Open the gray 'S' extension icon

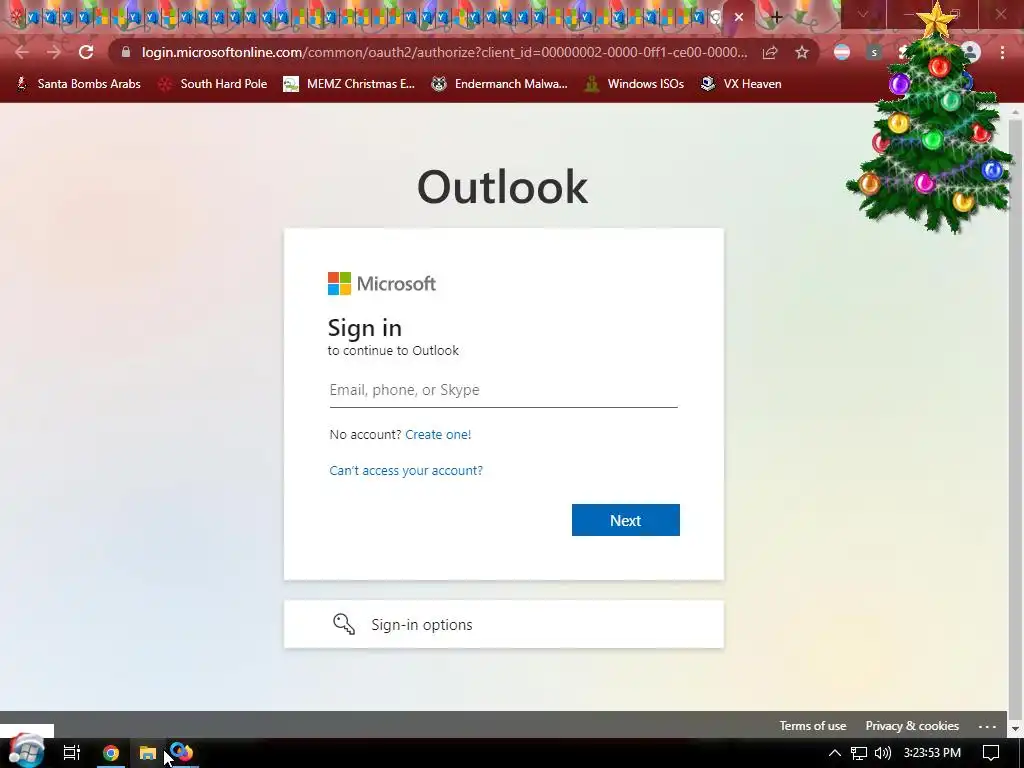point(874,52)
